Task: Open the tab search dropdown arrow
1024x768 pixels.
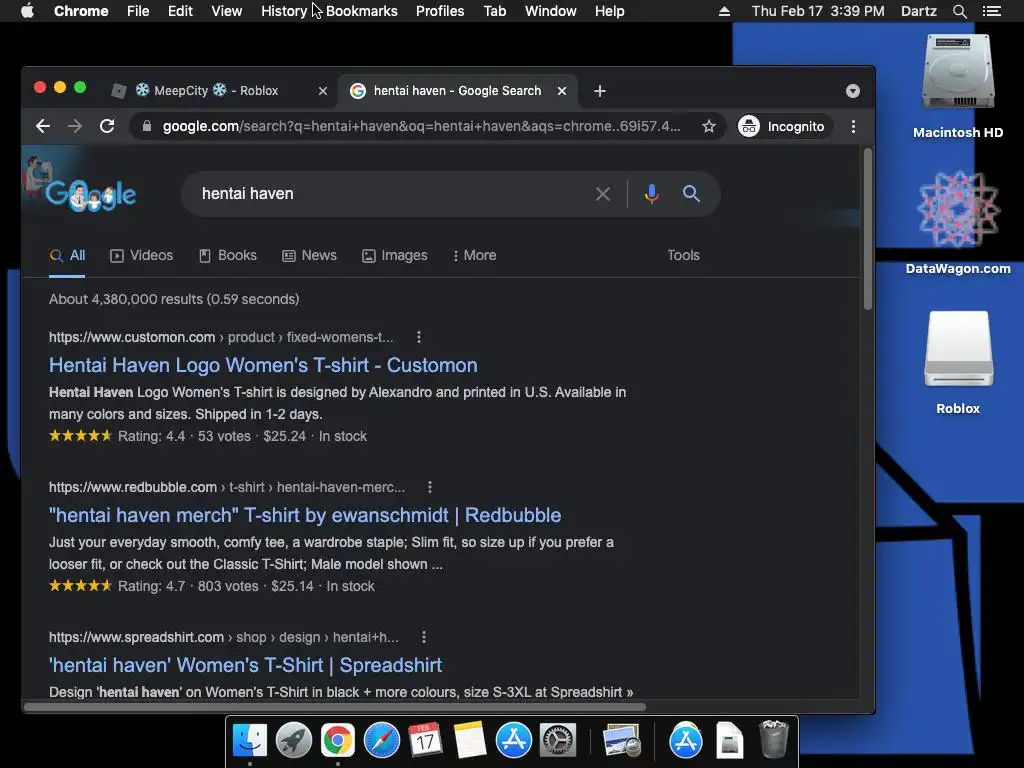Action: 852,91
